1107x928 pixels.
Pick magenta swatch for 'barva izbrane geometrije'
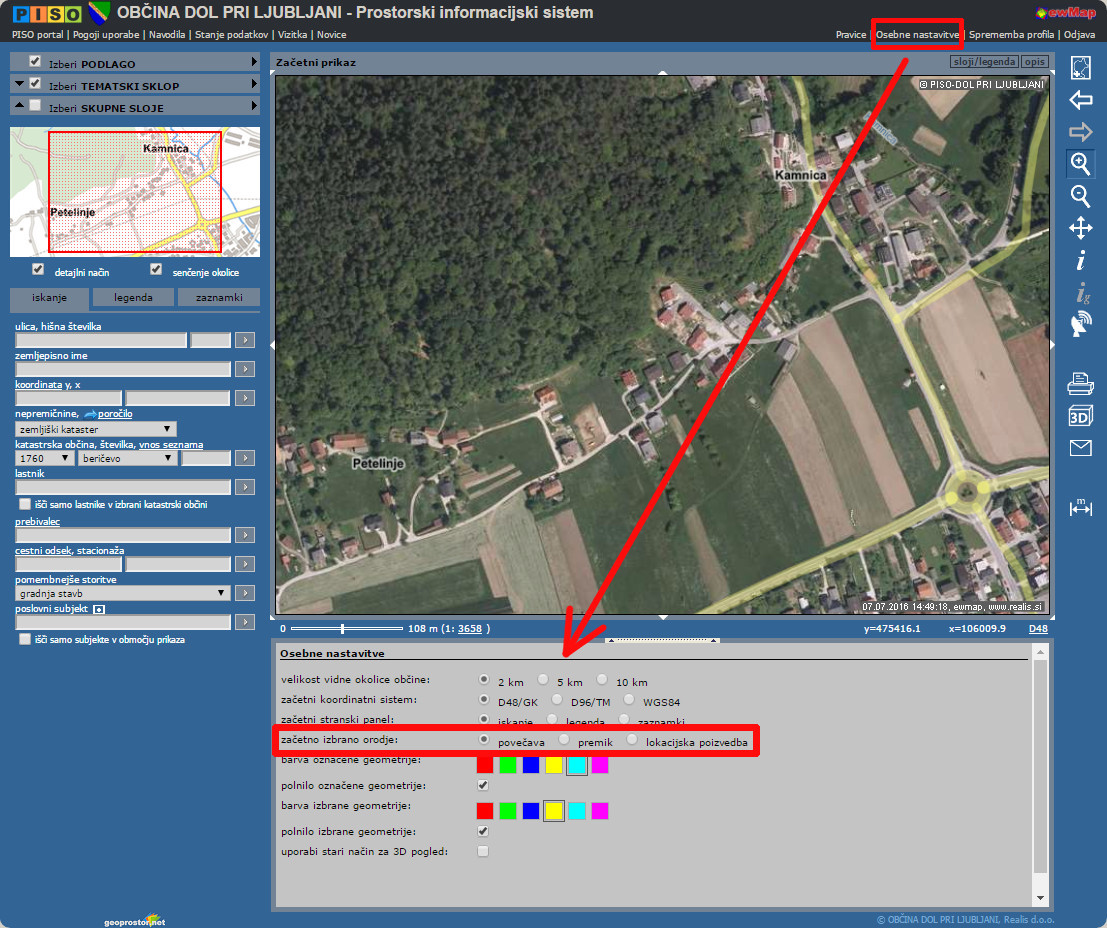coord(599,811)
